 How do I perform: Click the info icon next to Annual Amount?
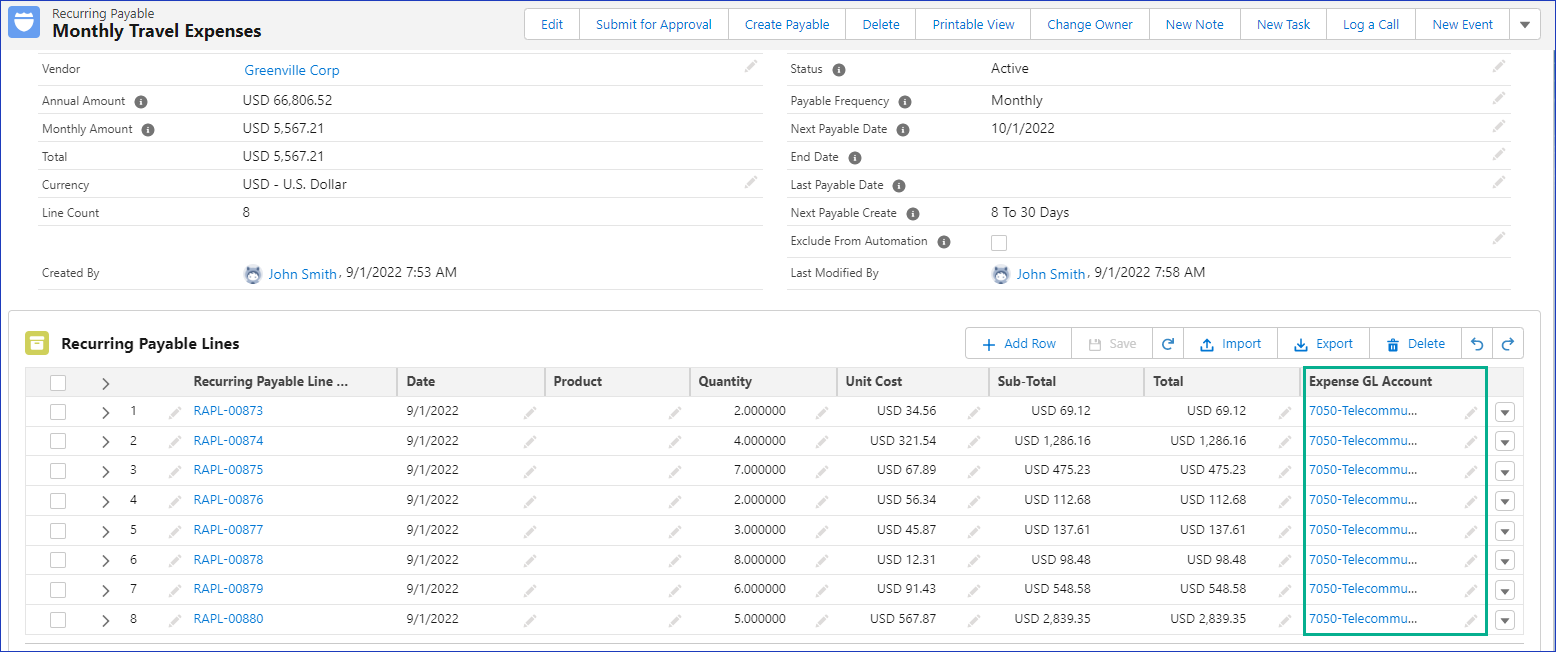coord(141,102)
